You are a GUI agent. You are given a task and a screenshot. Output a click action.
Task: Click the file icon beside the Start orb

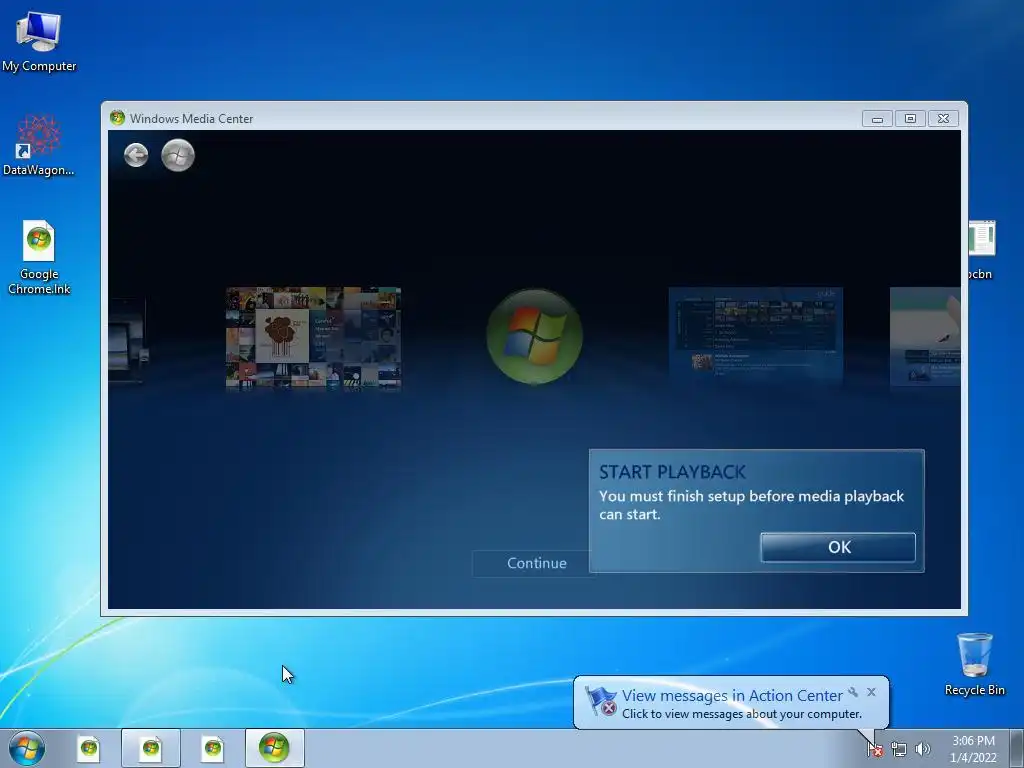point(89,748)
